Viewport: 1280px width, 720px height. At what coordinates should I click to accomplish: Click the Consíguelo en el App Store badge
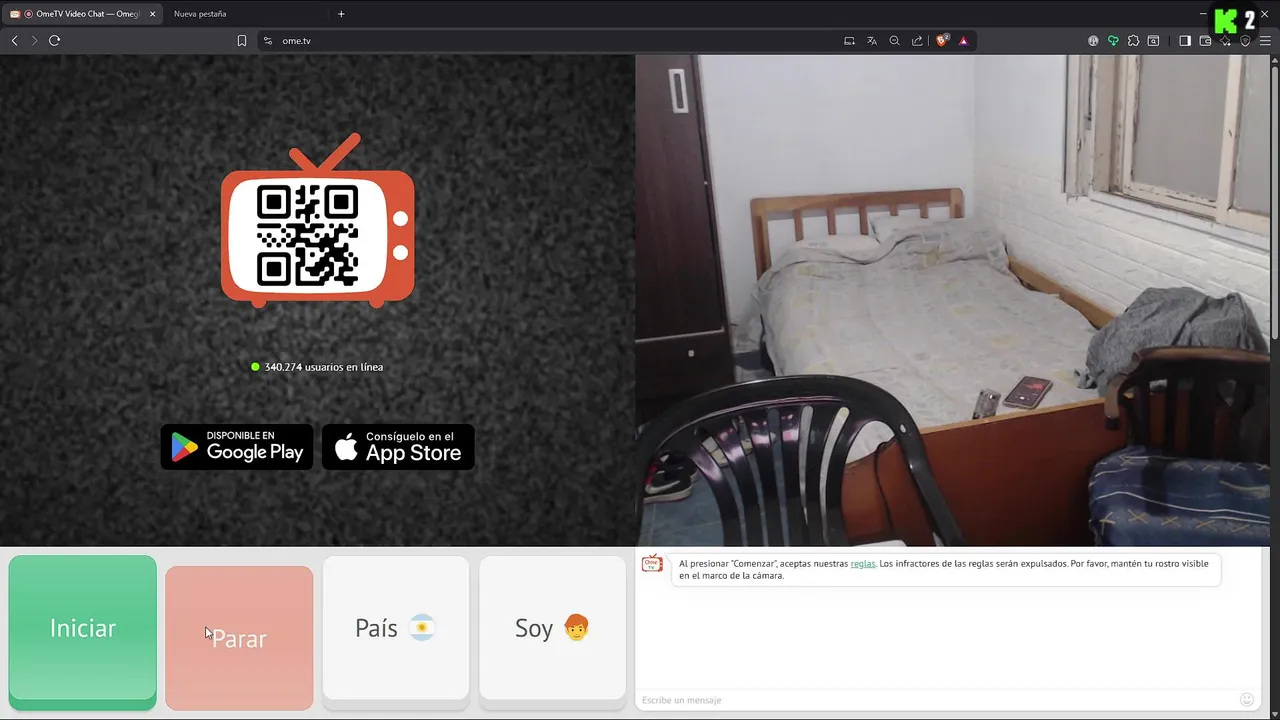tap(398, 447)
